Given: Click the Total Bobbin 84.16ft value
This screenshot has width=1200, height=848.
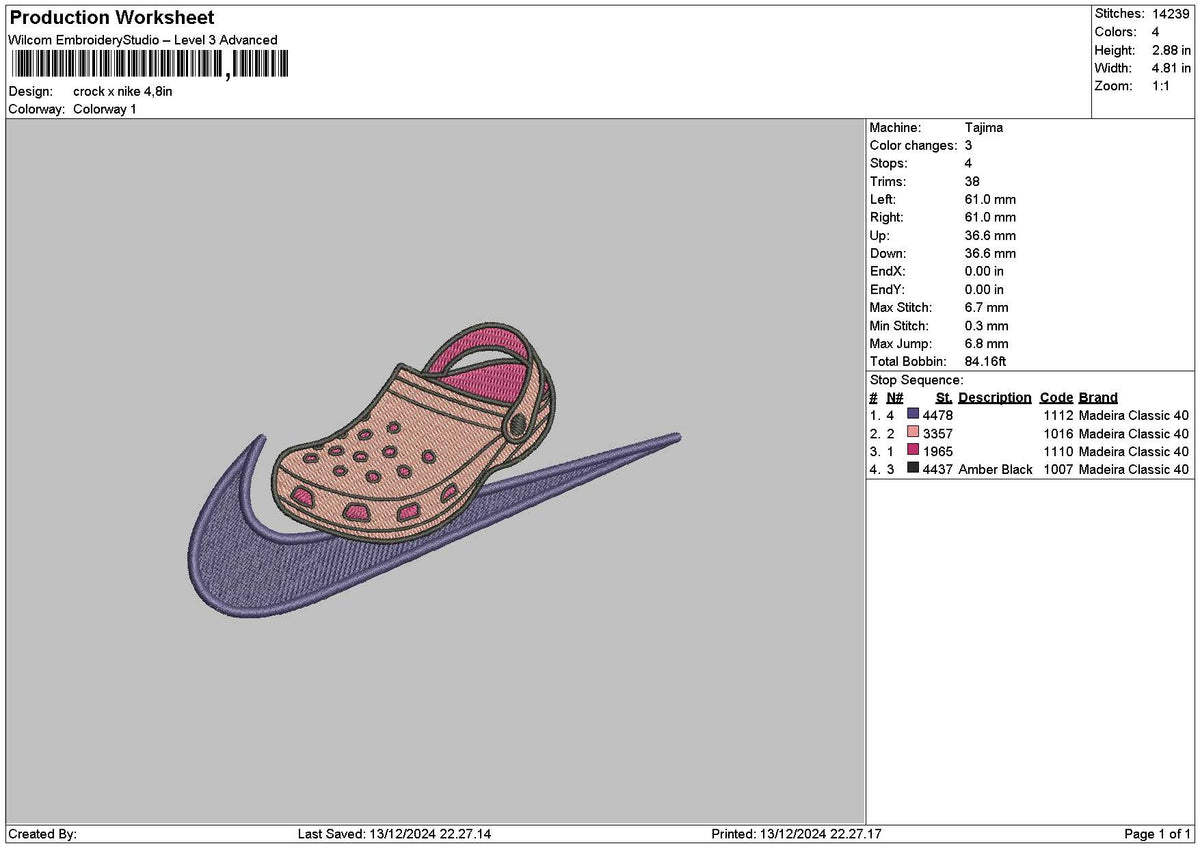Looking at the screenshot, I should (x=984, y=361).
